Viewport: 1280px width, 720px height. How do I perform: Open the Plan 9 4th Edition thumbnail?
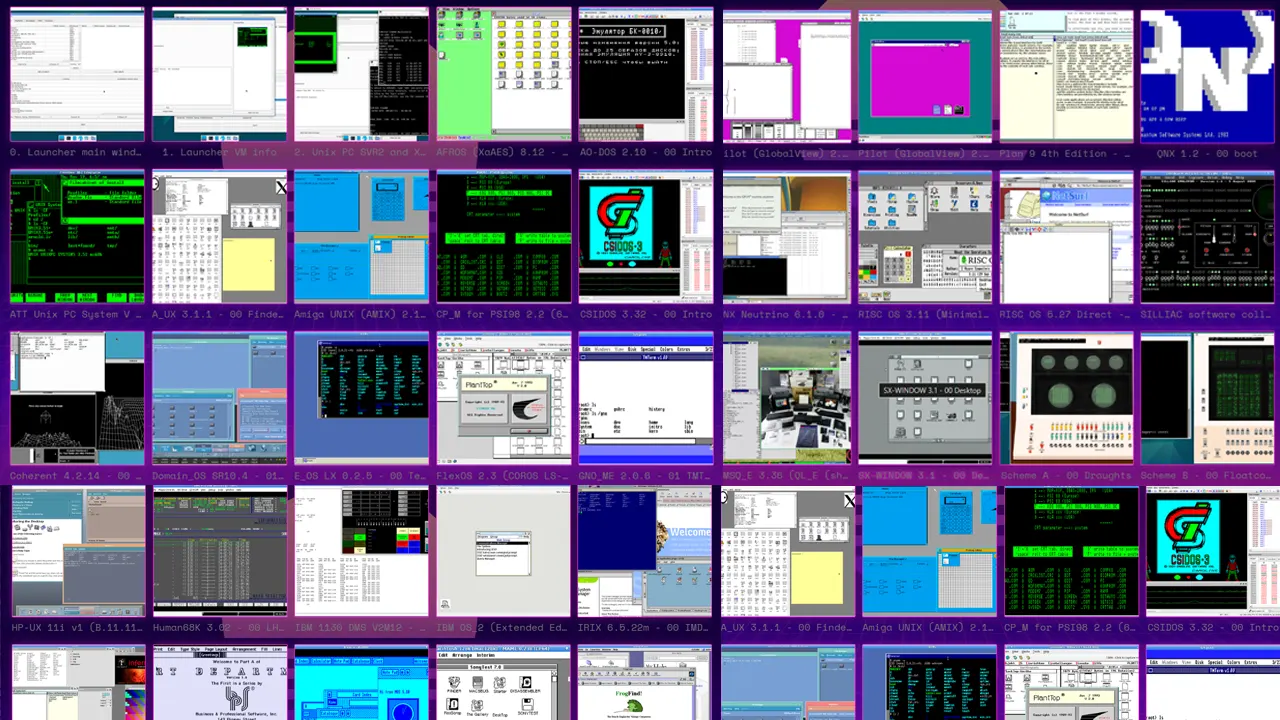pos(1066,75)
